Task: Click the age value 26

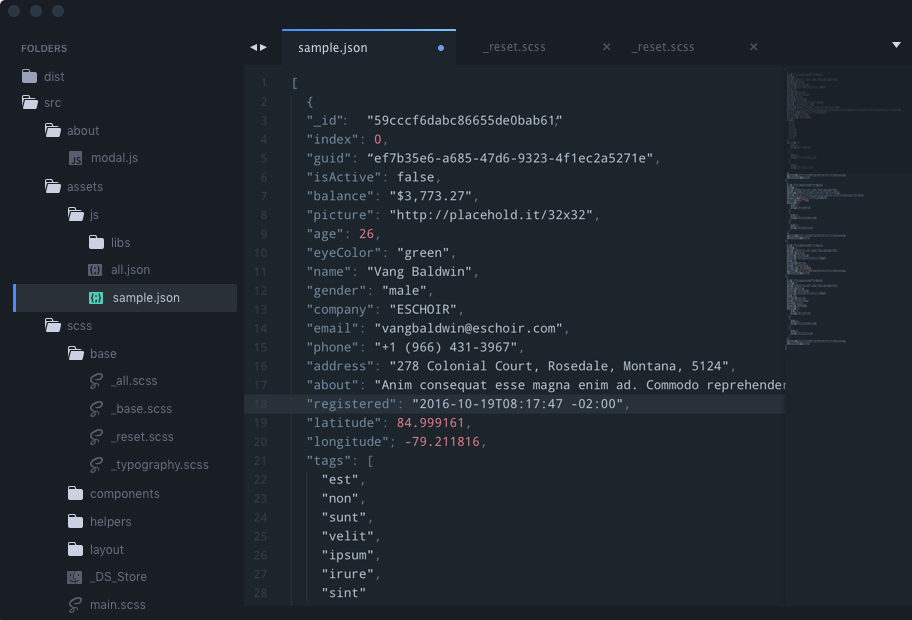Action: (x=366, y=234)
